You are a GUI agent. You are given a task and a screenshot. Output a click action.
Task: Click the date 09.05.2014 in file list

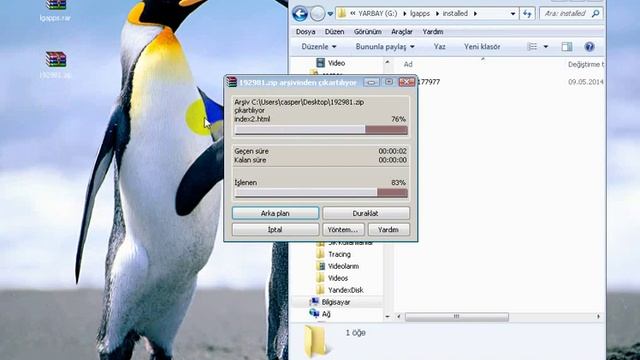pyautogui.click(x=586, y=82)
